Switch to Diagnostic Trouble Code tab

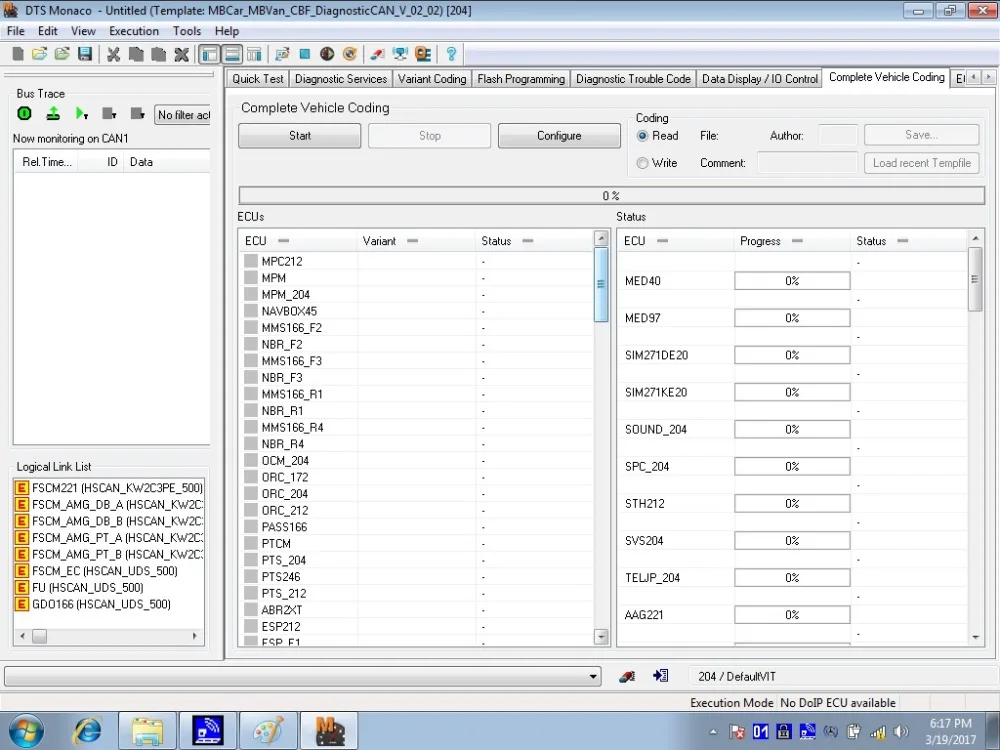(633, 78)
